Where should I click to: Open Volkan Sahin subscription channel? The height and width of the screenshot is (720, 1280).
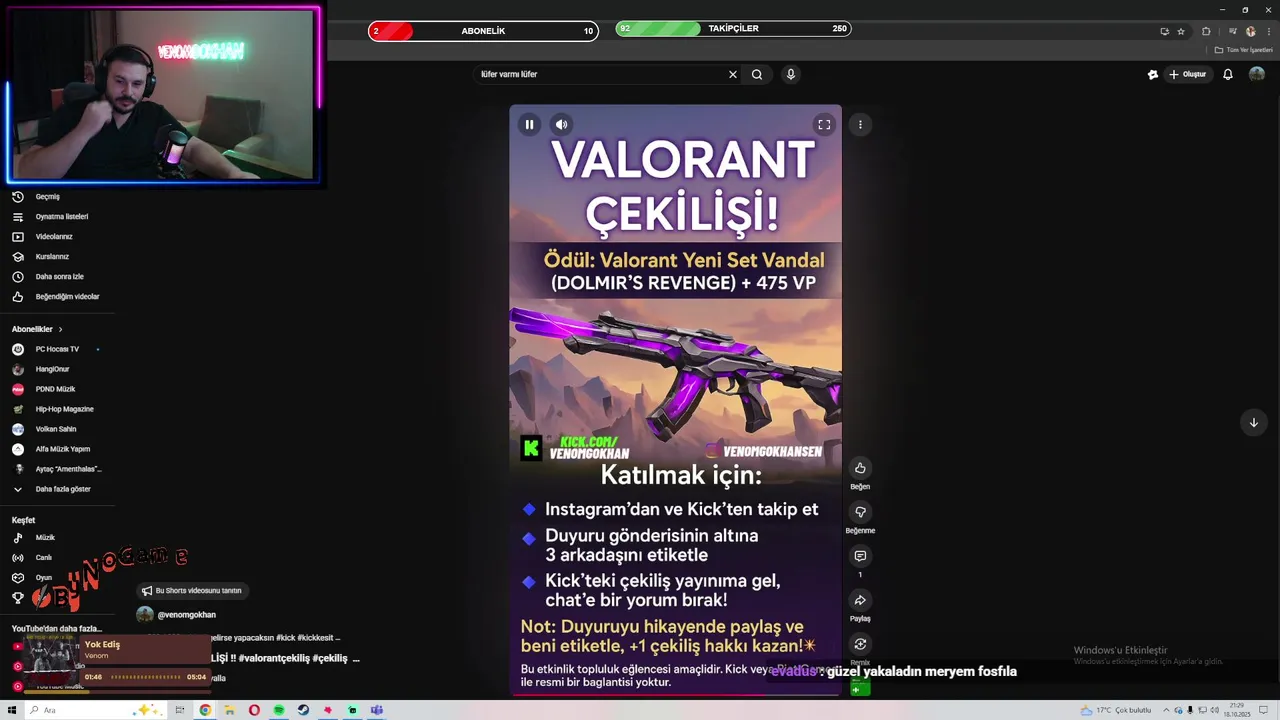coord(57,429)
